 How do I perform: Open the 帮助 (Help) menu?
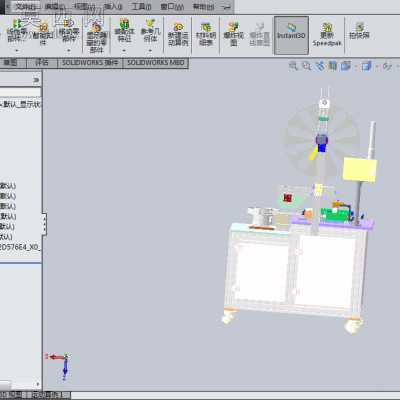click(203, 6)
